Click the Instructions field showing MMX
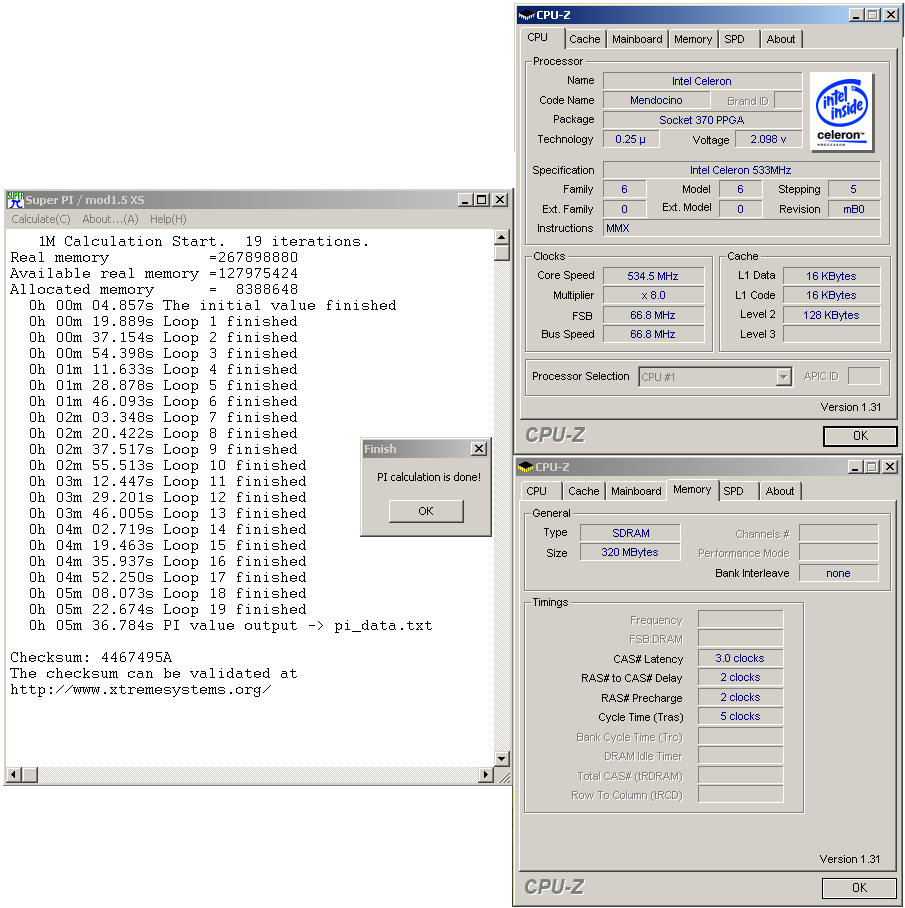The image size is (905, 908). click(x=741, y=228)
